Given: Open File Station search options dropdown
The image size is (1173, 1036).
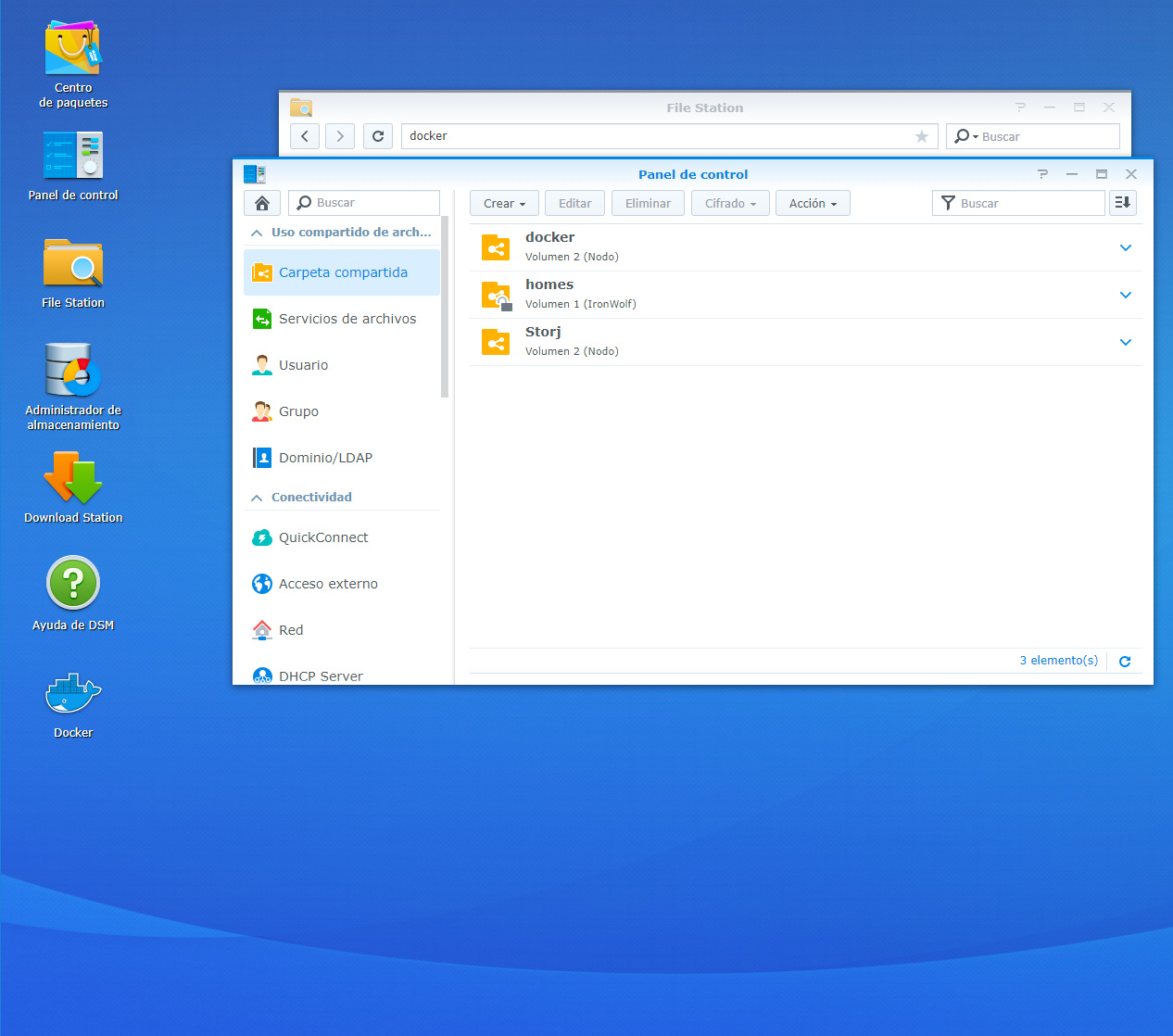Looking at the screenshot, I should (x=965, y=136).
